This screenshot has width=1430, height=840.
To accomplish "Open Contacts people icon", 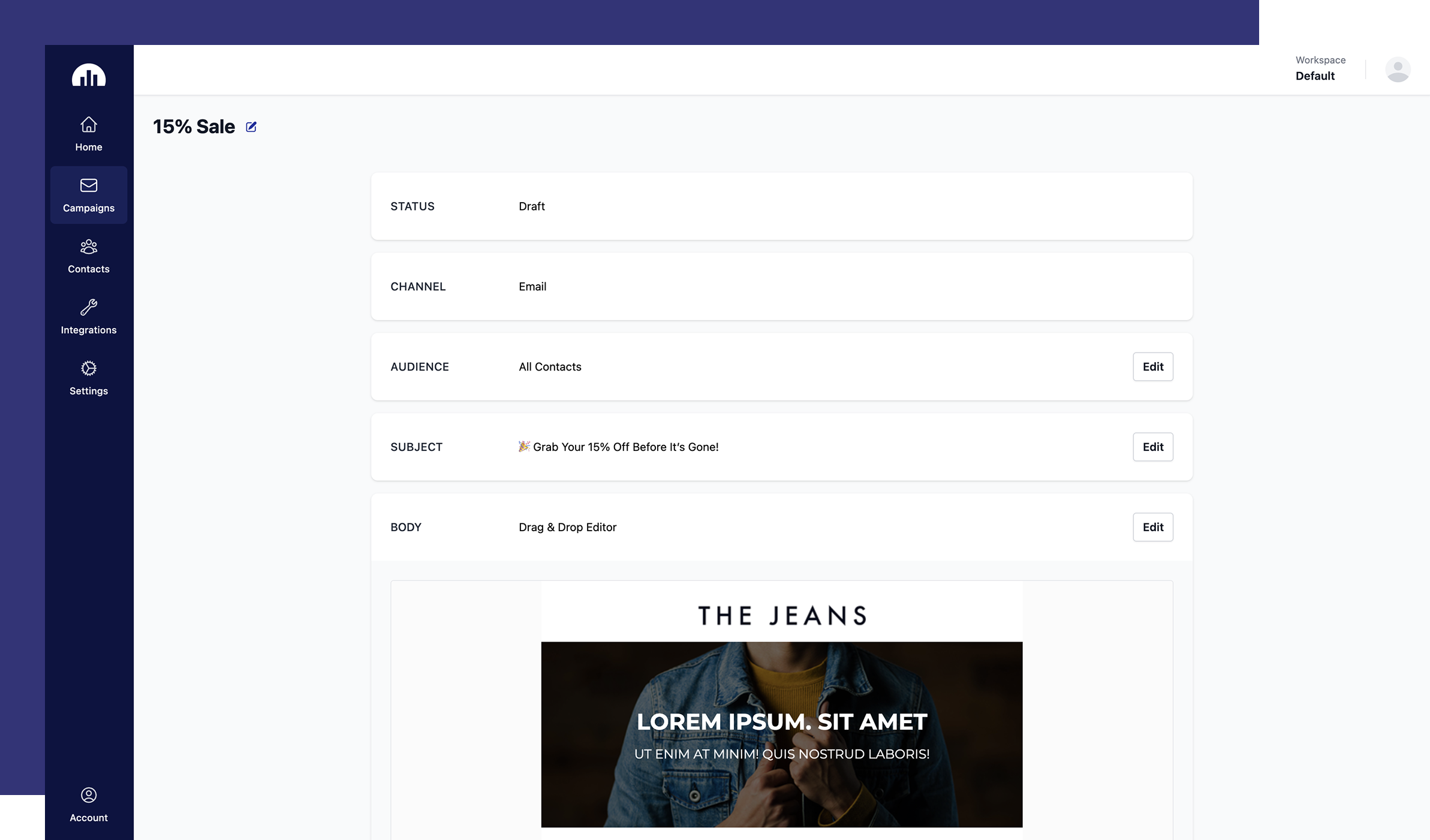I will point(89,246).
